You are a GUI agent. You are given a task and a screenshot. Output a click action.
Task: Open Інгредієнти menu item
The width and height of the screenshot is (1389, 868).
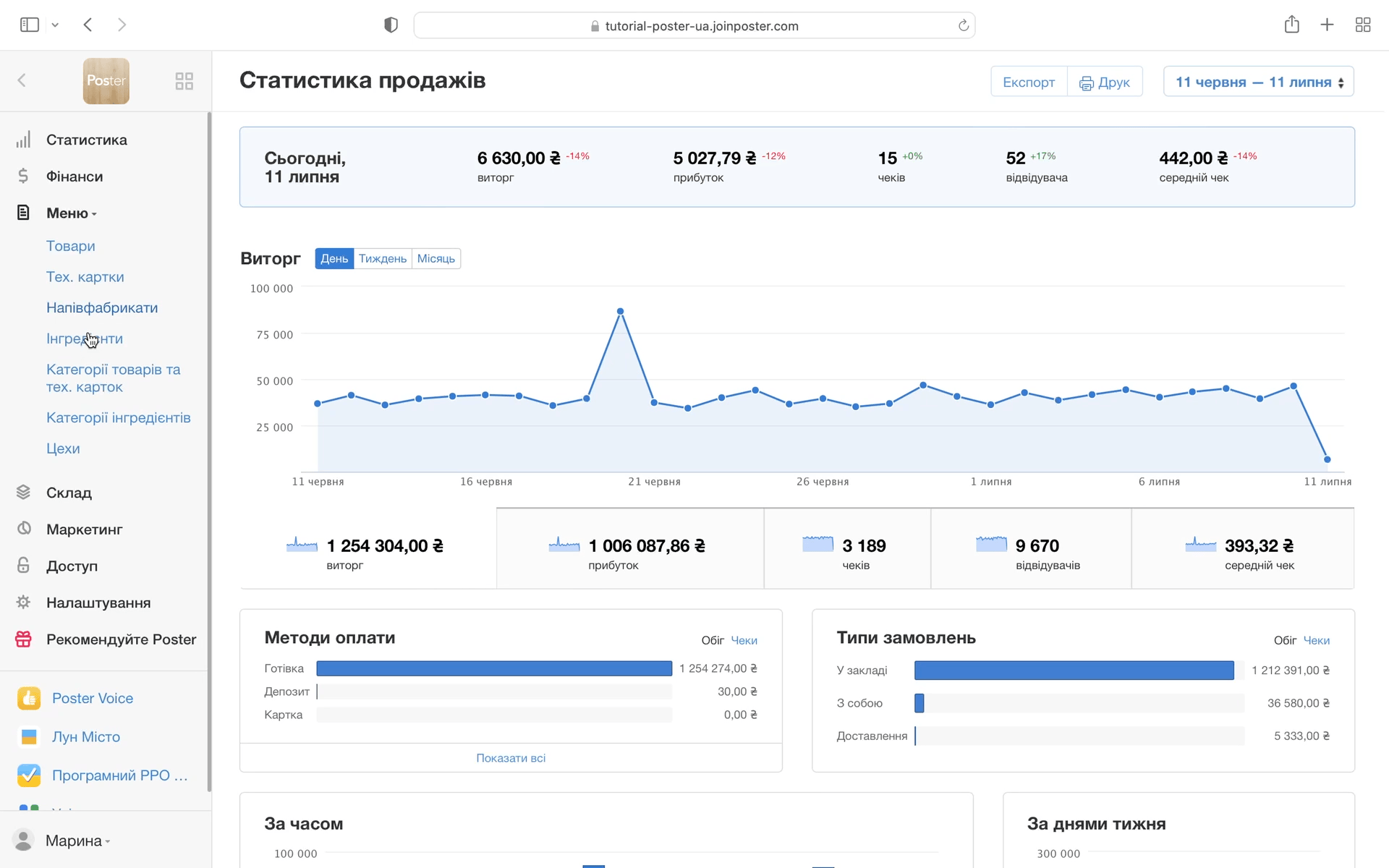85,339
